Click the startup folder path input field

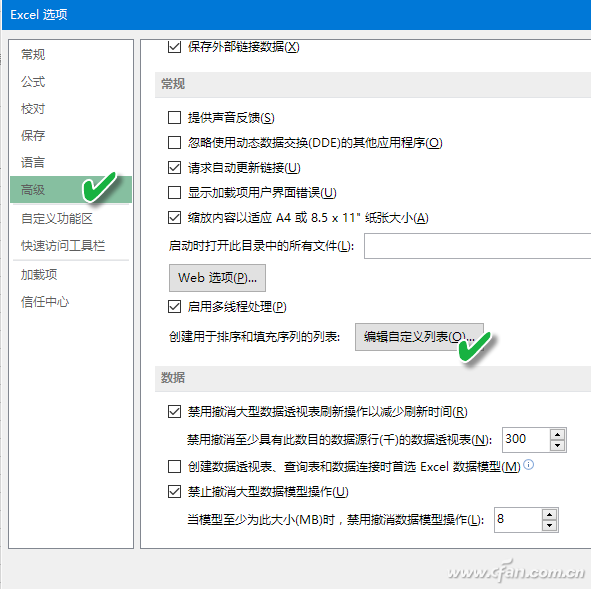click(x=478, y=246)
